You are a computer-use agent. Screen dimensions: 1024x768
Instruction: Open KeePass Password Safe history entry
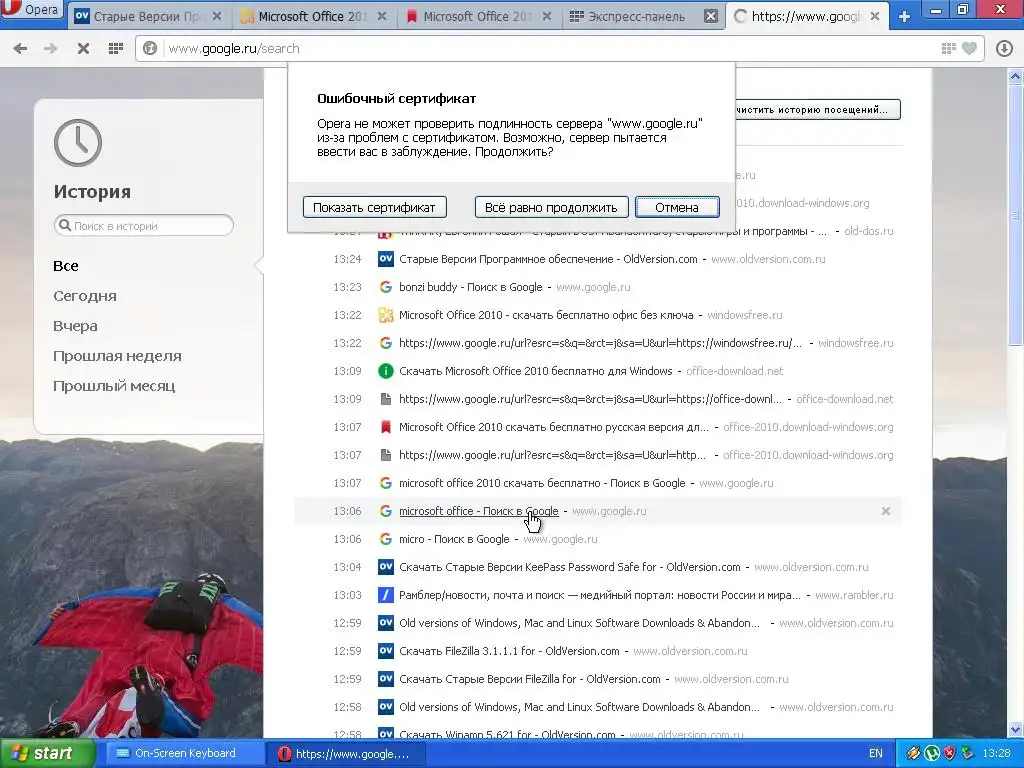569,568
